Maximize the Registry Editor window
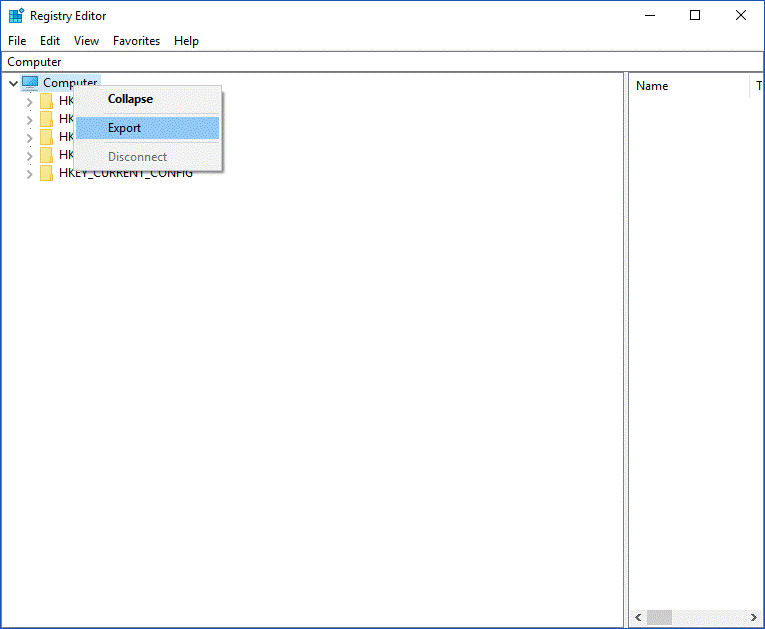 695,16
